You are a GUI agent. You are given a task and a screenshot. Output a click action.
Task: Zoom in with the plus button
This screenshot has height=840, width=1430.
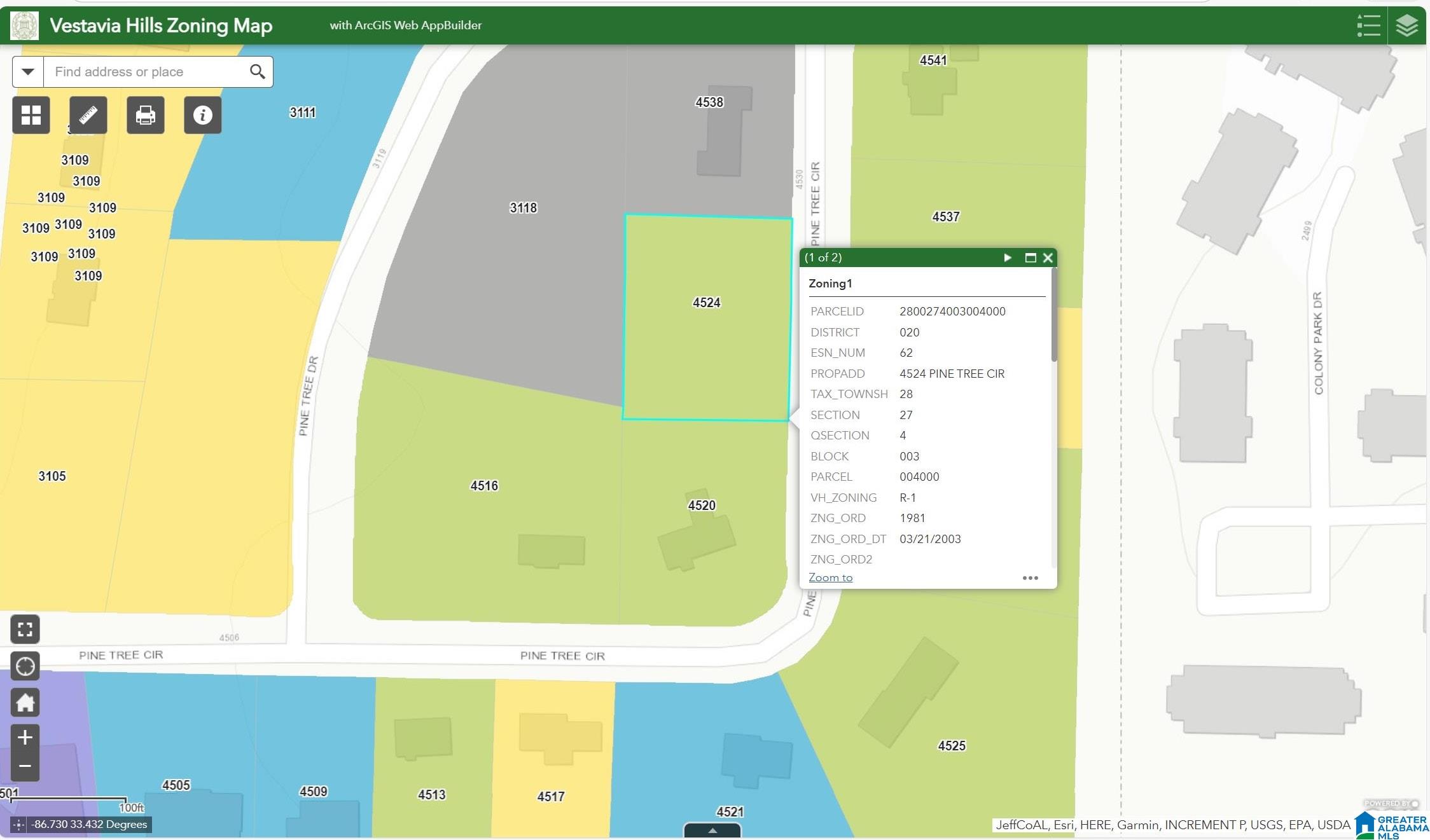[25, 738]
